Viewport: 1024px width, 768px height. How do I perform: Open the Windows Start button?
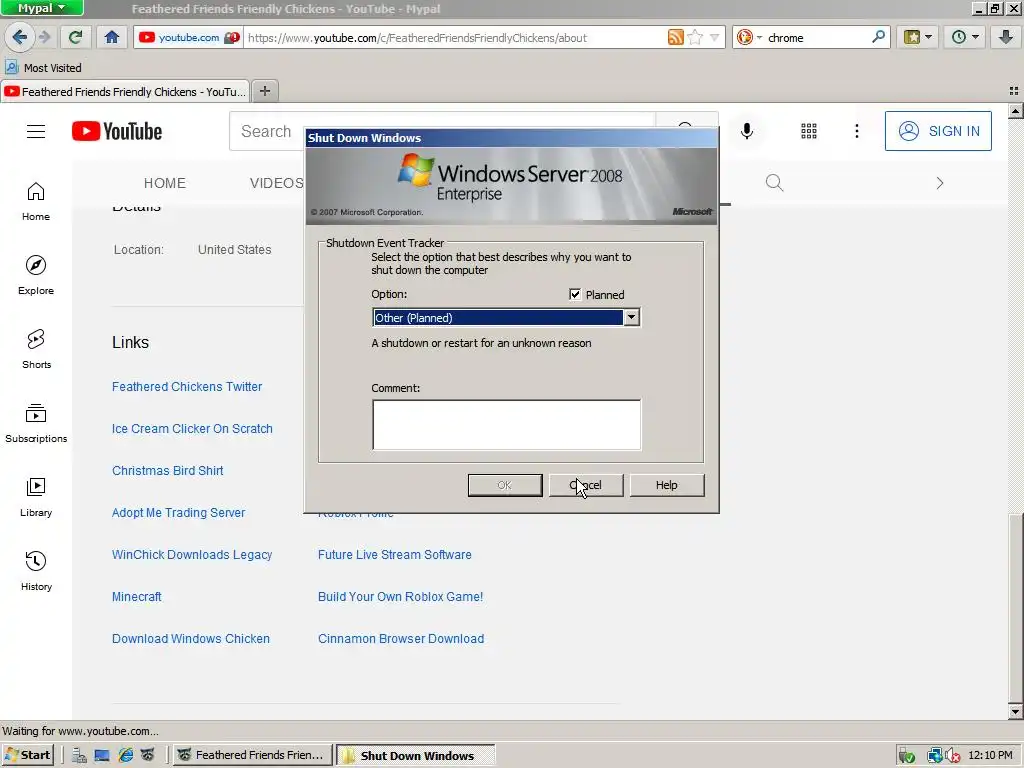[27, 755]
